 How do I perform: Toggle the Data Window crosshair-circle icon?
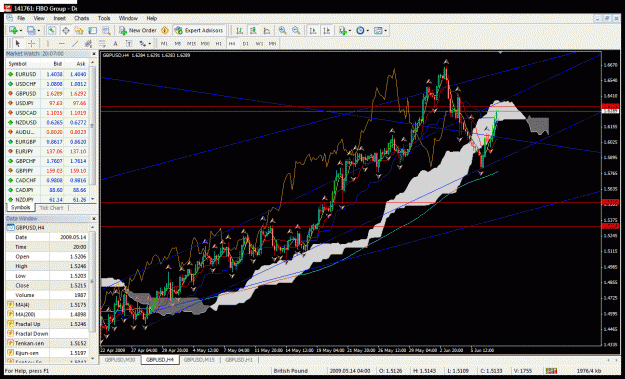(65, 30)
